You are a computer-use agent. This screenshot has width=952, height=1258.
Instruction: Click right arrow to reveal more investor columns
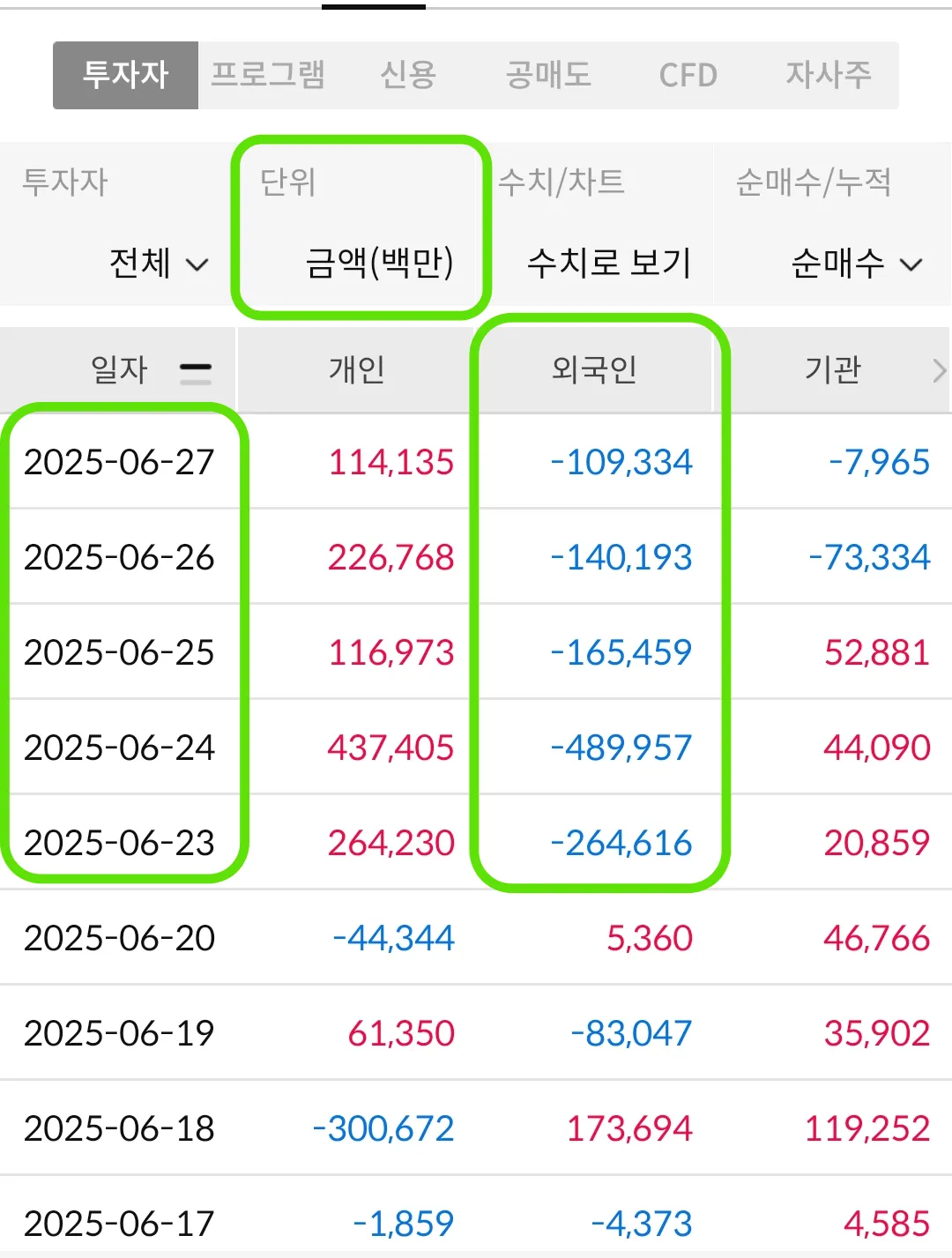tap(940, 370)
